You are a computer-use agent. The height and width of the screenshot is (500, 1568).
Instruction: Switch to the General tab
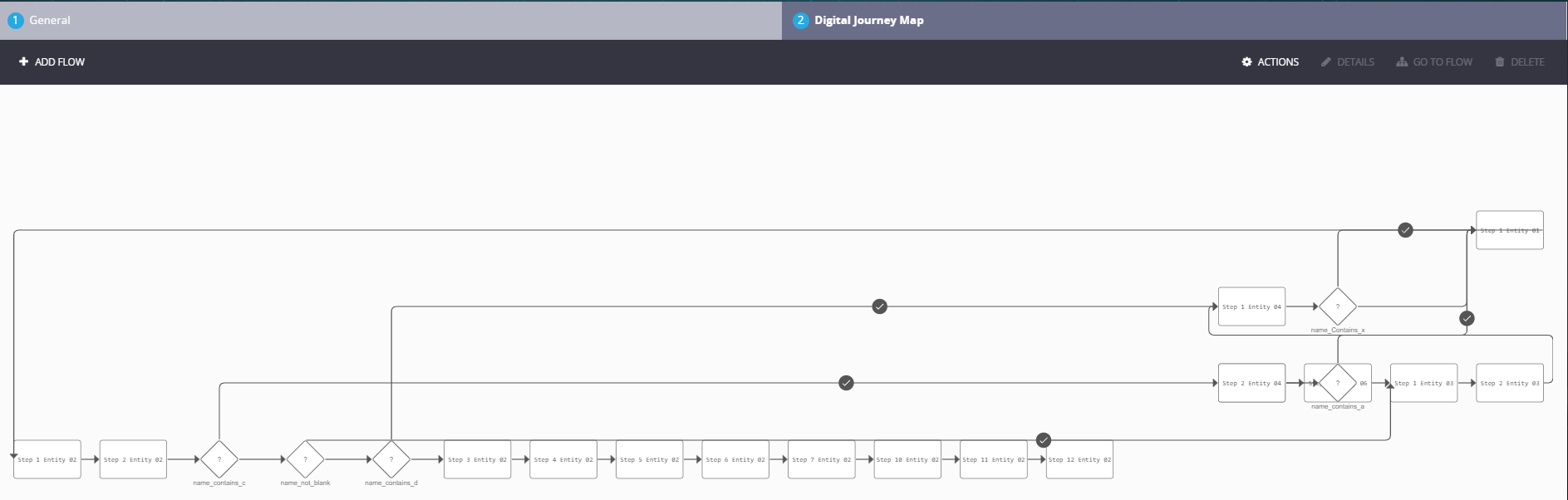(x=50, y=20)
